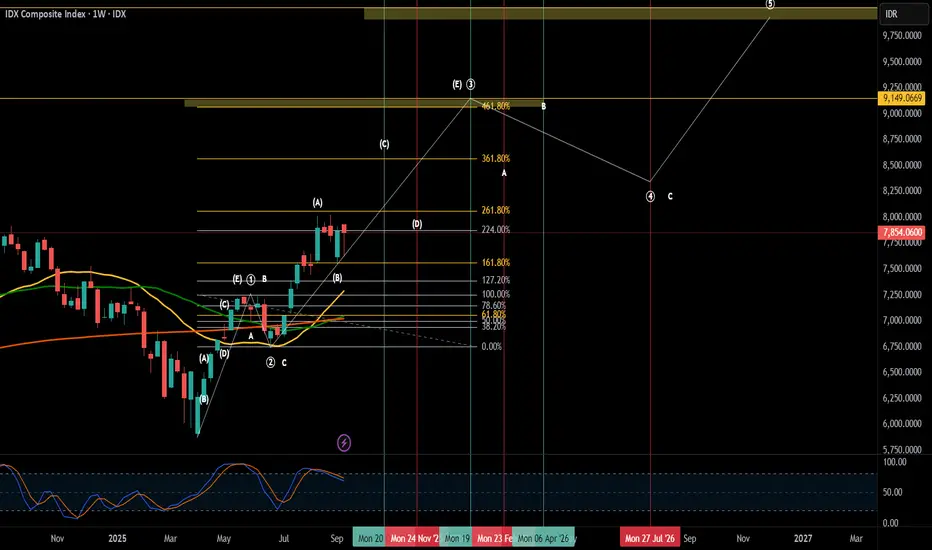Click the Jul label on time axis
The width and height of the screenshot is (932, 550).
click(x=284, y=538)
